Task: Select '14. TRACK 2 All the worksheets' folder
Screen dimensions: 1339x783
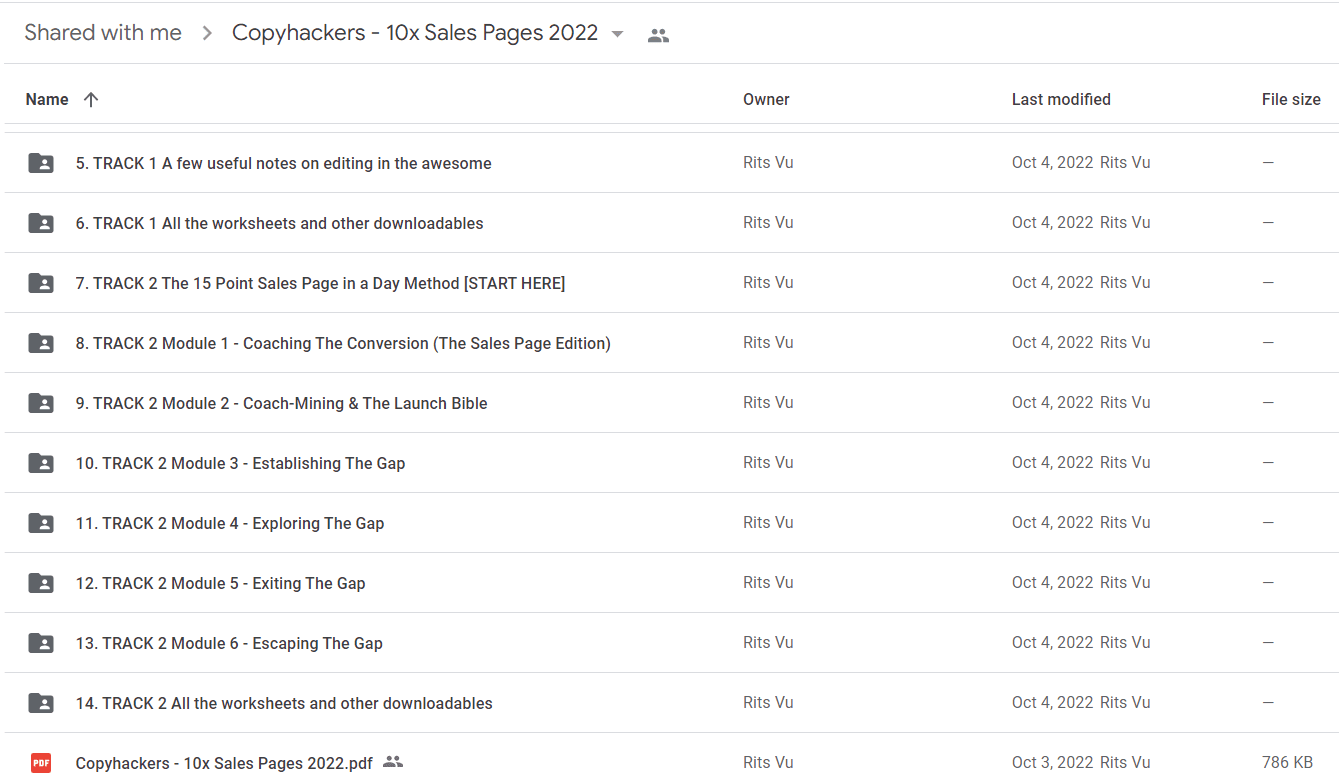Action: [284, 704]
